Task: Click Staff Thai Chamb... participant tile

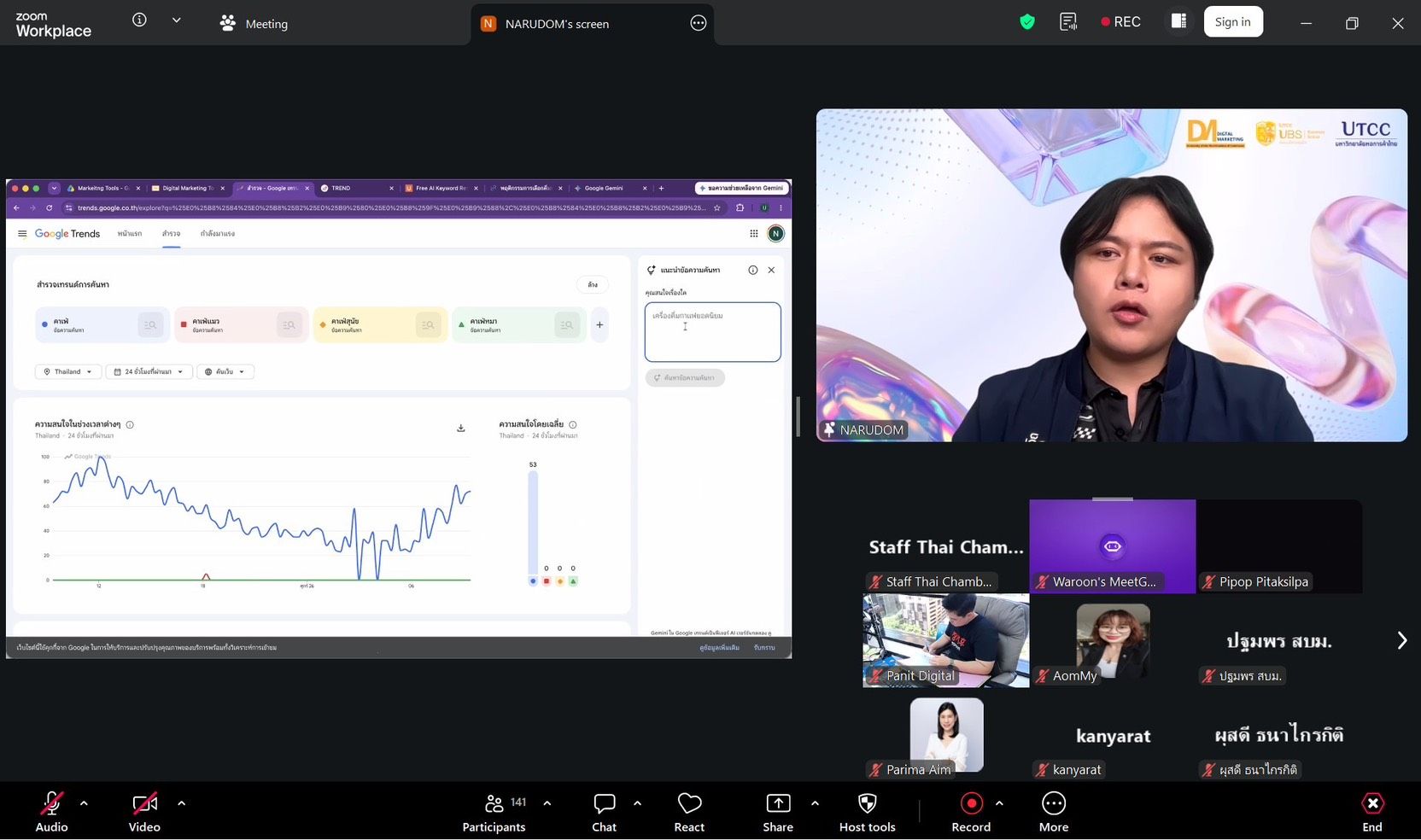Action: pyautogui.click(x=945, y=546)
